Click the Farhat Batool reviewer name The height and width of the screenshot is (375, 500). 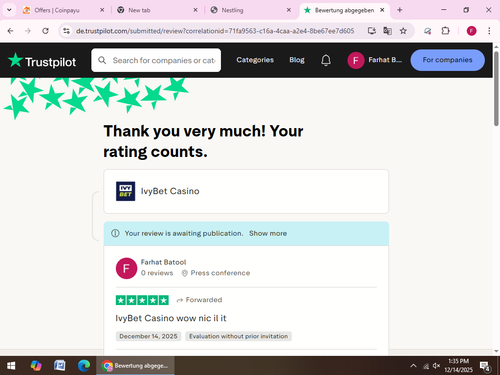(x=163, y=262)
